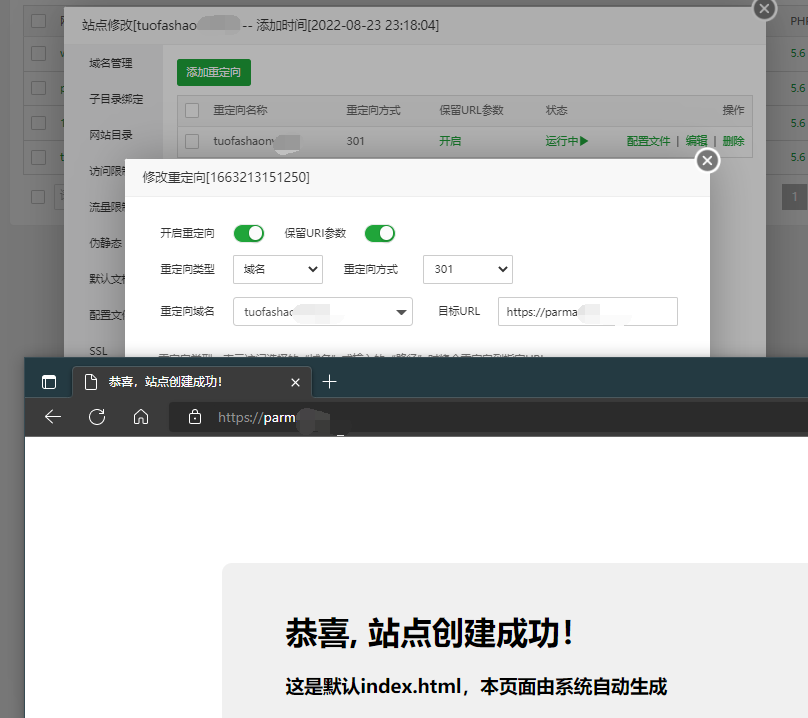This screenshot has height=718, width=808.
Task: Open 网站目录 menu item
Action: [111, 135]
